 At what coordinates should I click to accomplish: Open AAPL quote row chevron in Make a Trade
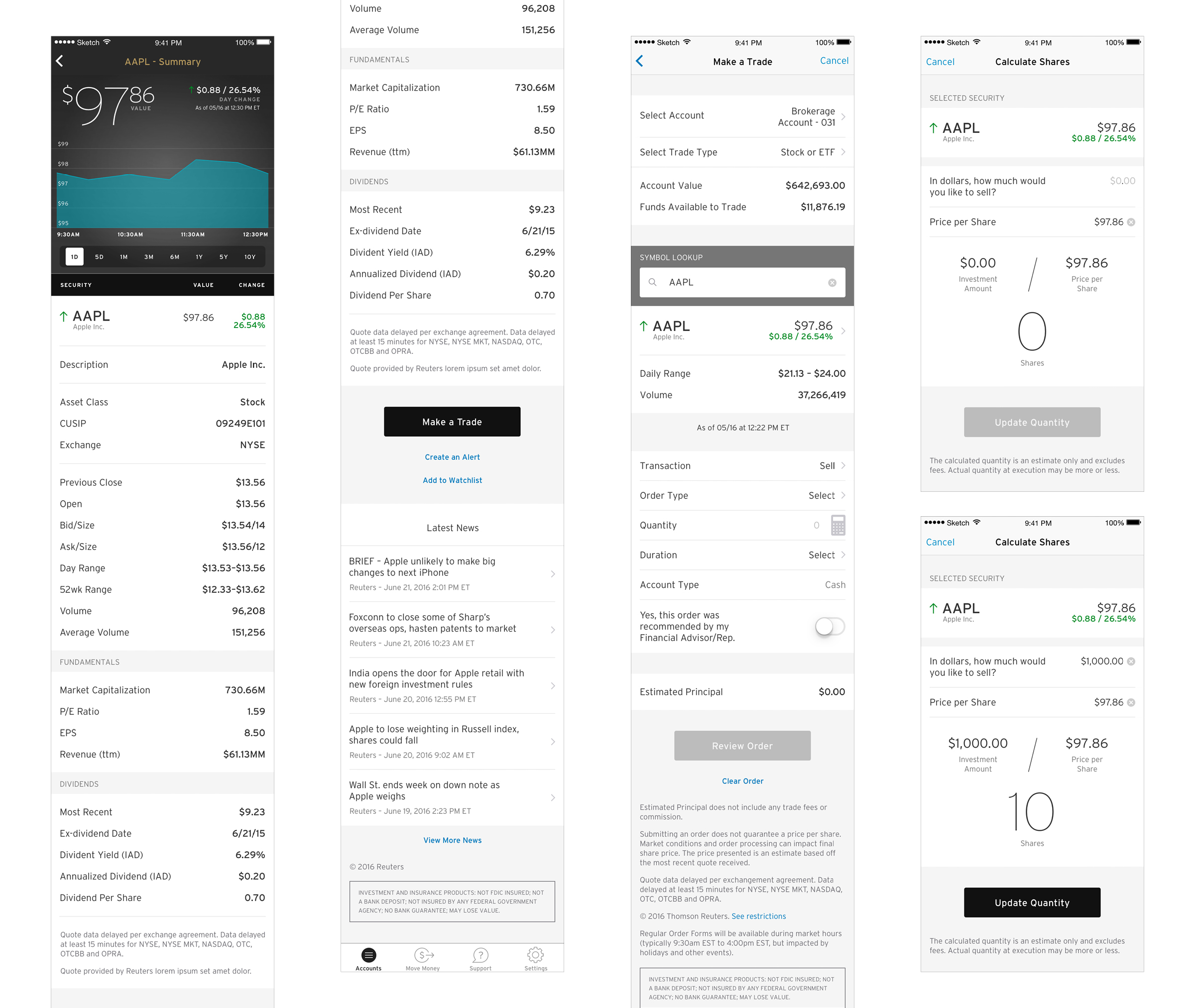pyautogui.click(x=843, y=331)
